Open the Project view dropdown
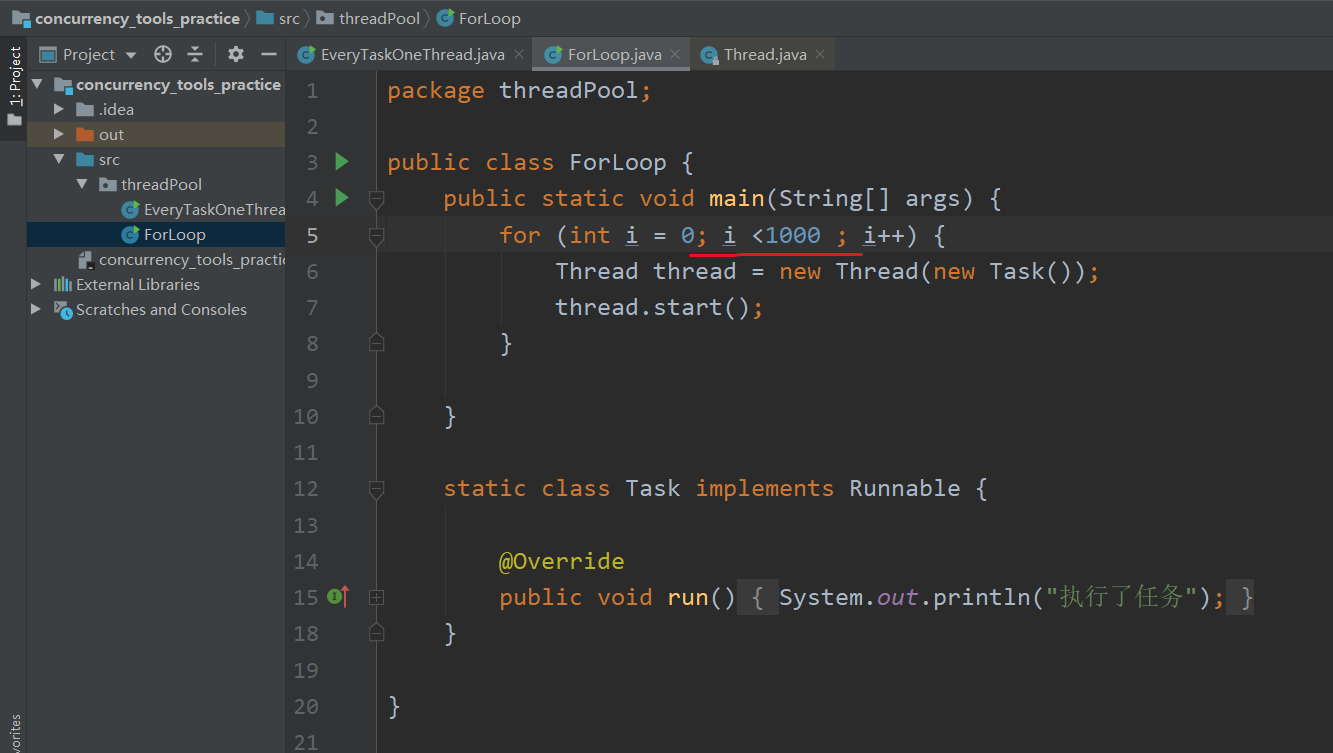1333x753 pixels. click(x=131, y=55)
